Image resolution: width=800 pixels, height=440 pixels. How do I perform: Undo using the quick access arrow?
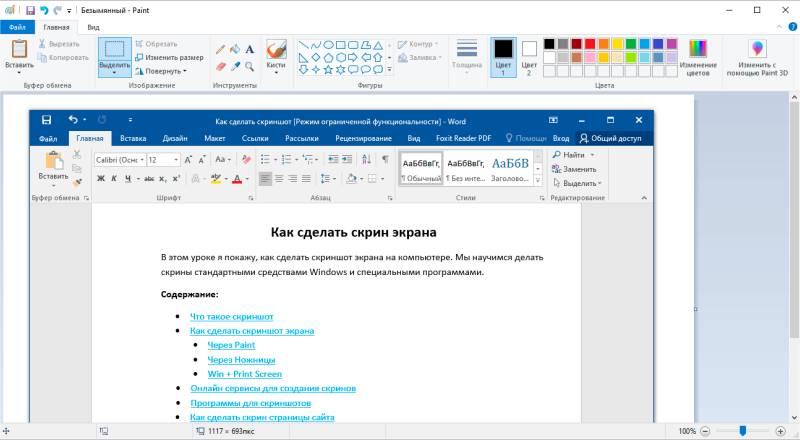click(x=44, y=11)
